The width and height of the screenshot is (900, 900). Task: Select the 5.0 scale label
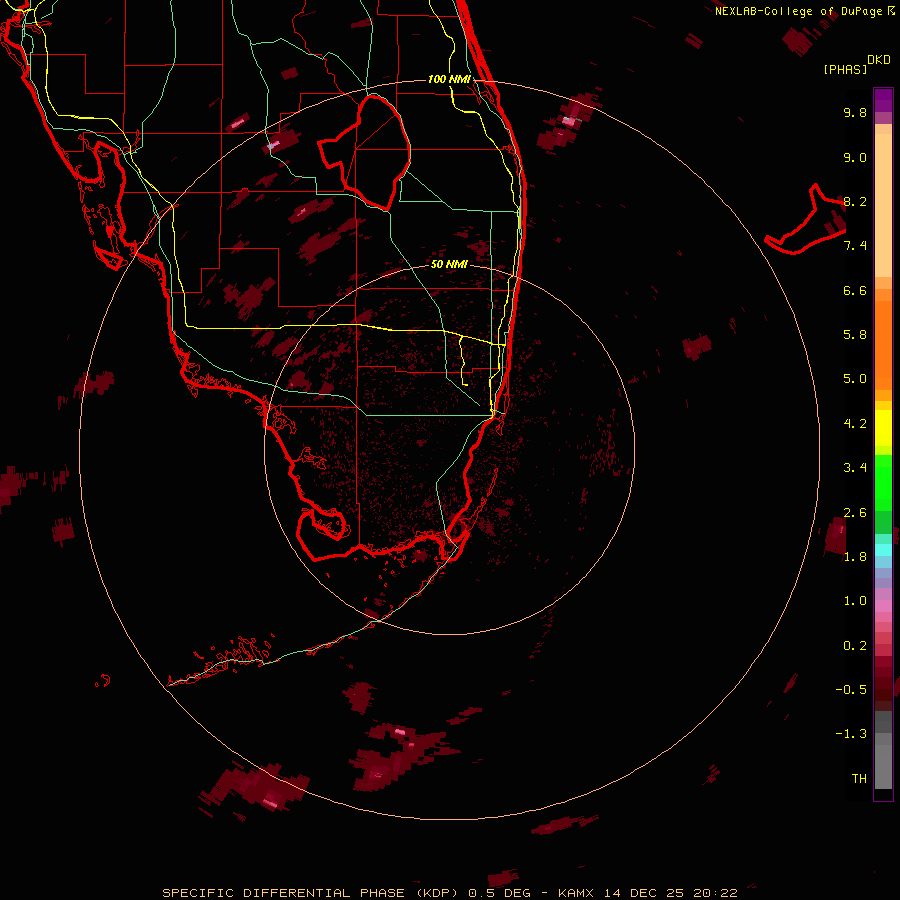pos(855,379)
